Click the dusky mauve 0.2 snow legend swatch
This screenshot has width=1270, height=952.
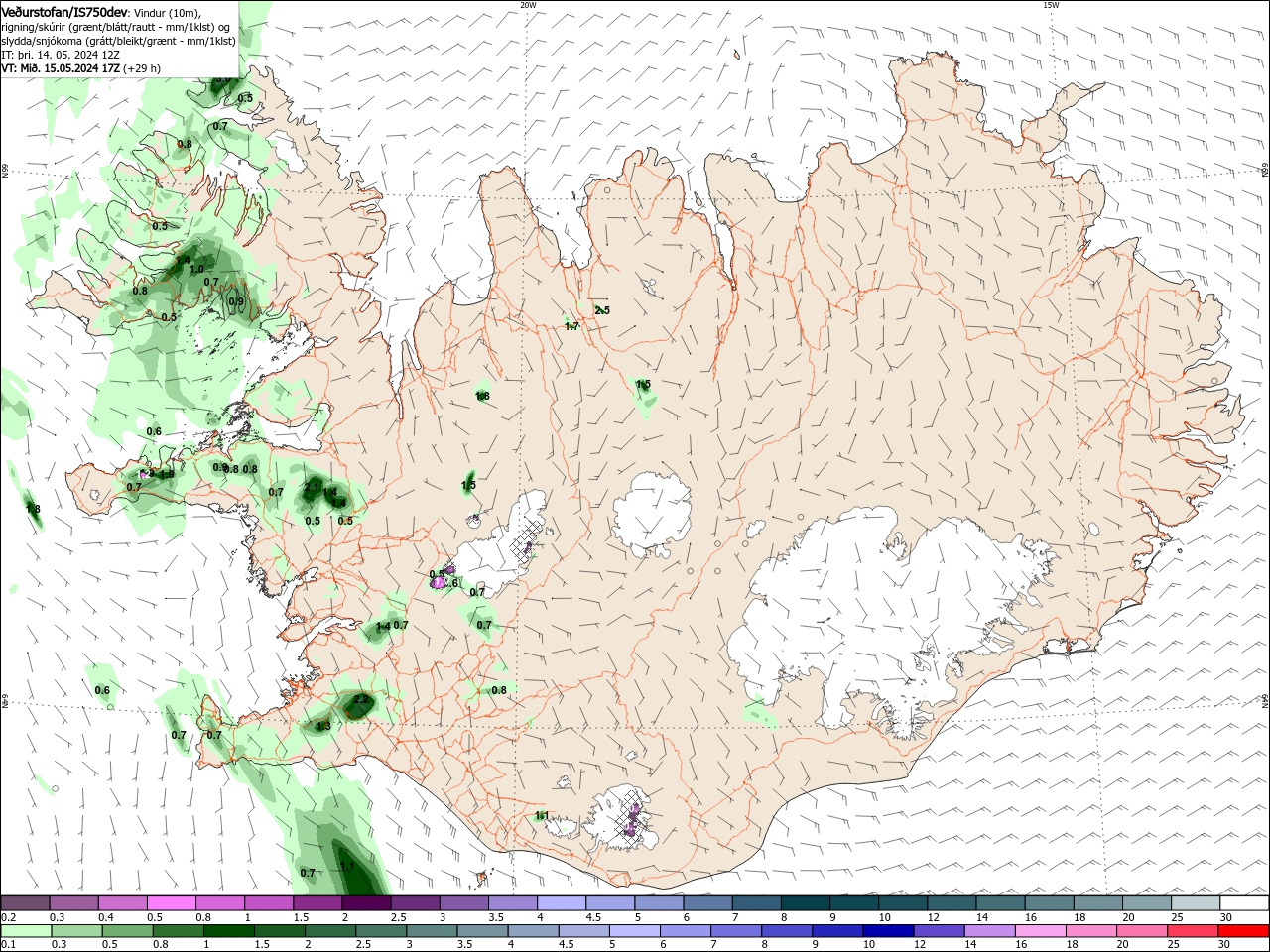coord(25,903)
